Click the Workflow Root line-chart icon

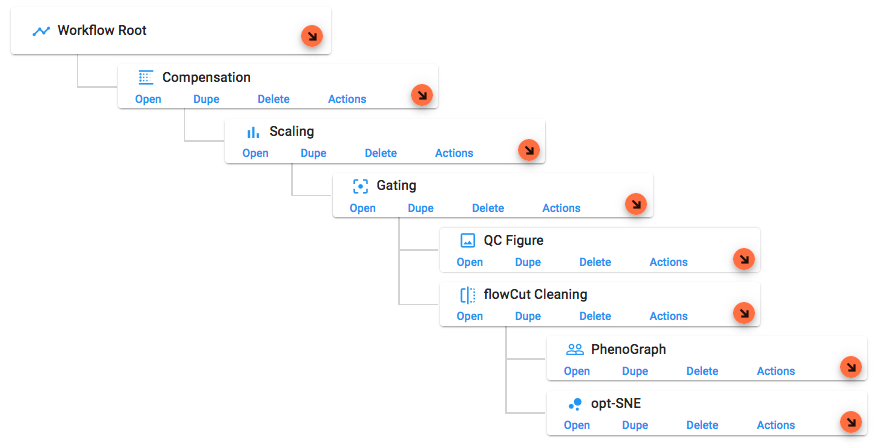coord(40,31)
